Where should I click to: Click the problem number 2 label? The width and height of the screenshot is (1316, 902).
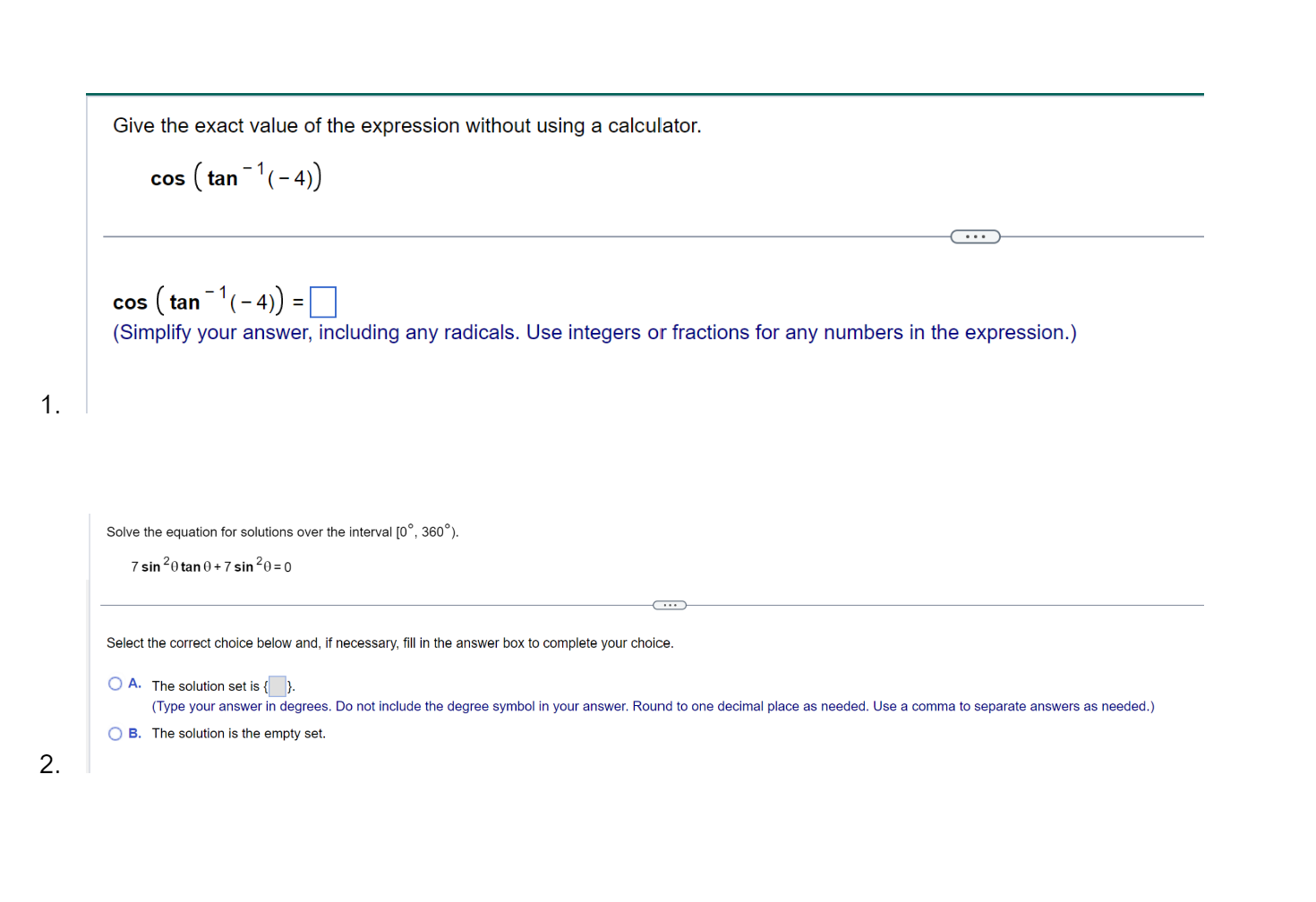(49, 765)
